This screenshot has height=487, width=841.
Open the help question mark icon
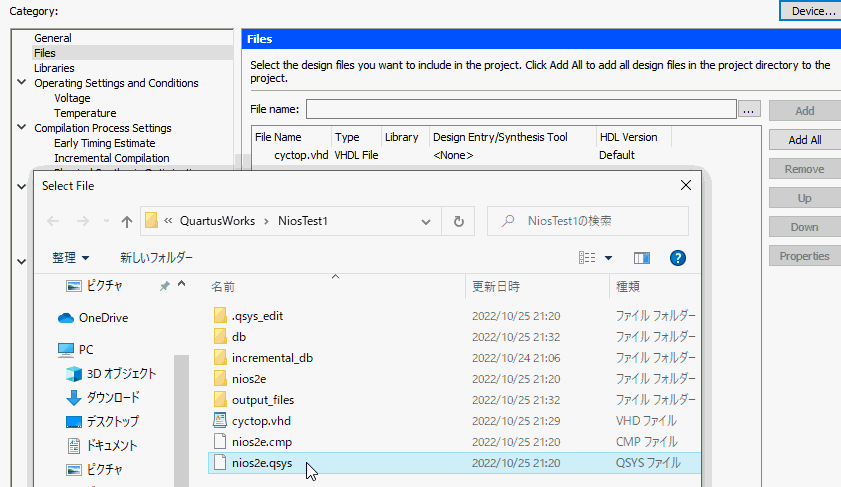(x=678, y=258)
